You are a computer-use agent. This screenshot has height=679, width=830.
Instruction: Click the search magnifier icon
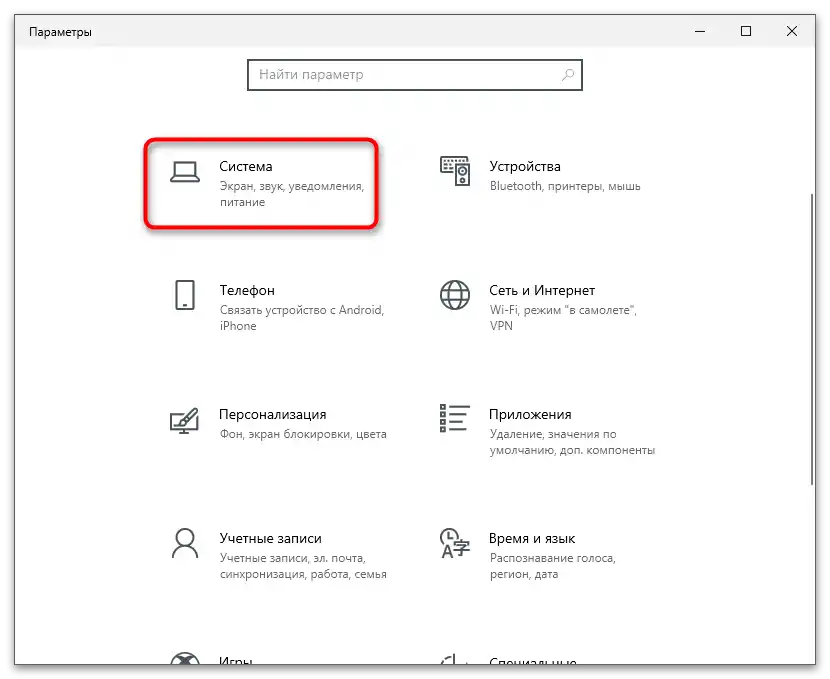point(568,75)
